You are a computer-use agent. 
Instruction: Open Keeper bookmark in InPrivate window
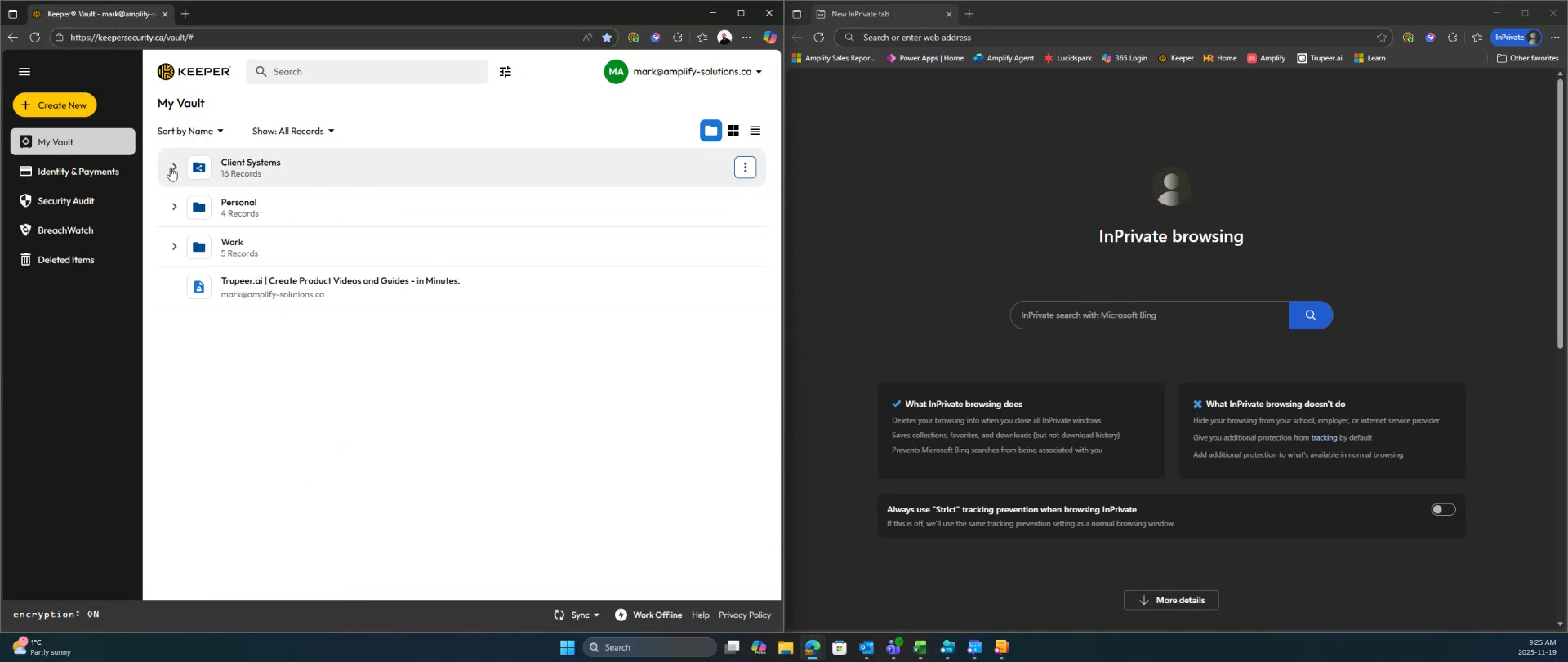pos(1175,58)
